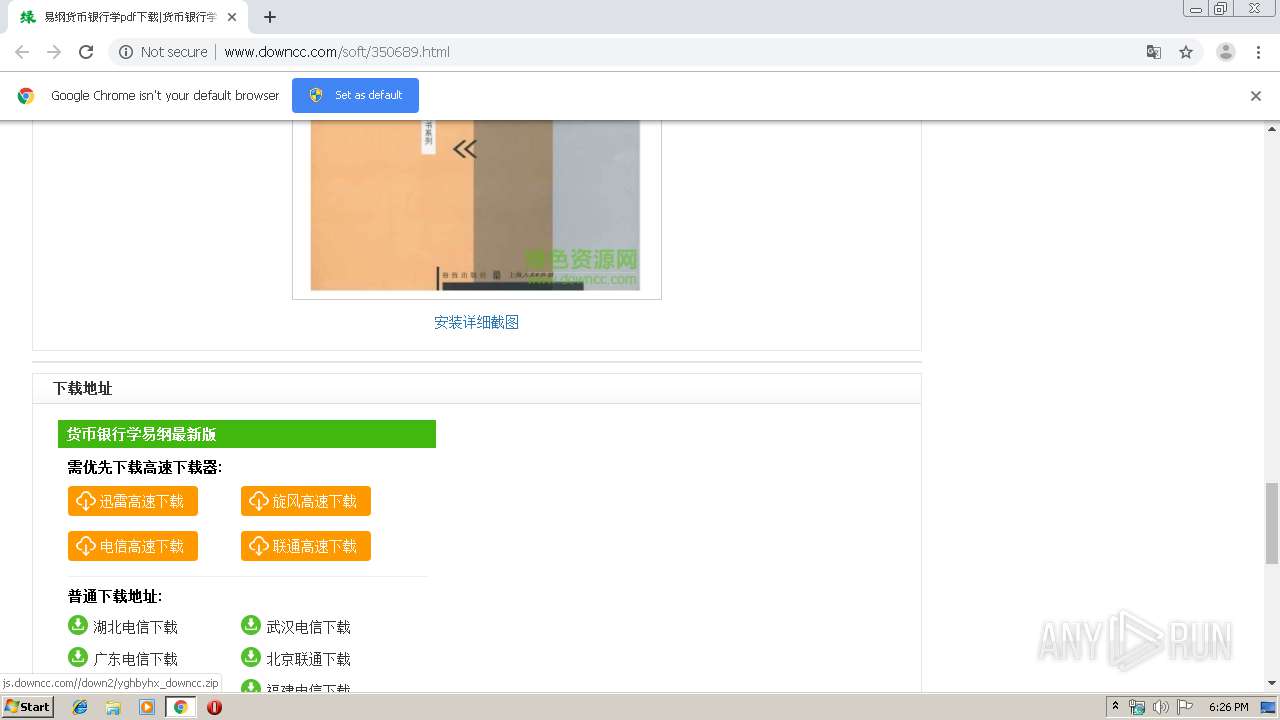Reload the current page
The image size is (1280, 720).
(86, 52)
